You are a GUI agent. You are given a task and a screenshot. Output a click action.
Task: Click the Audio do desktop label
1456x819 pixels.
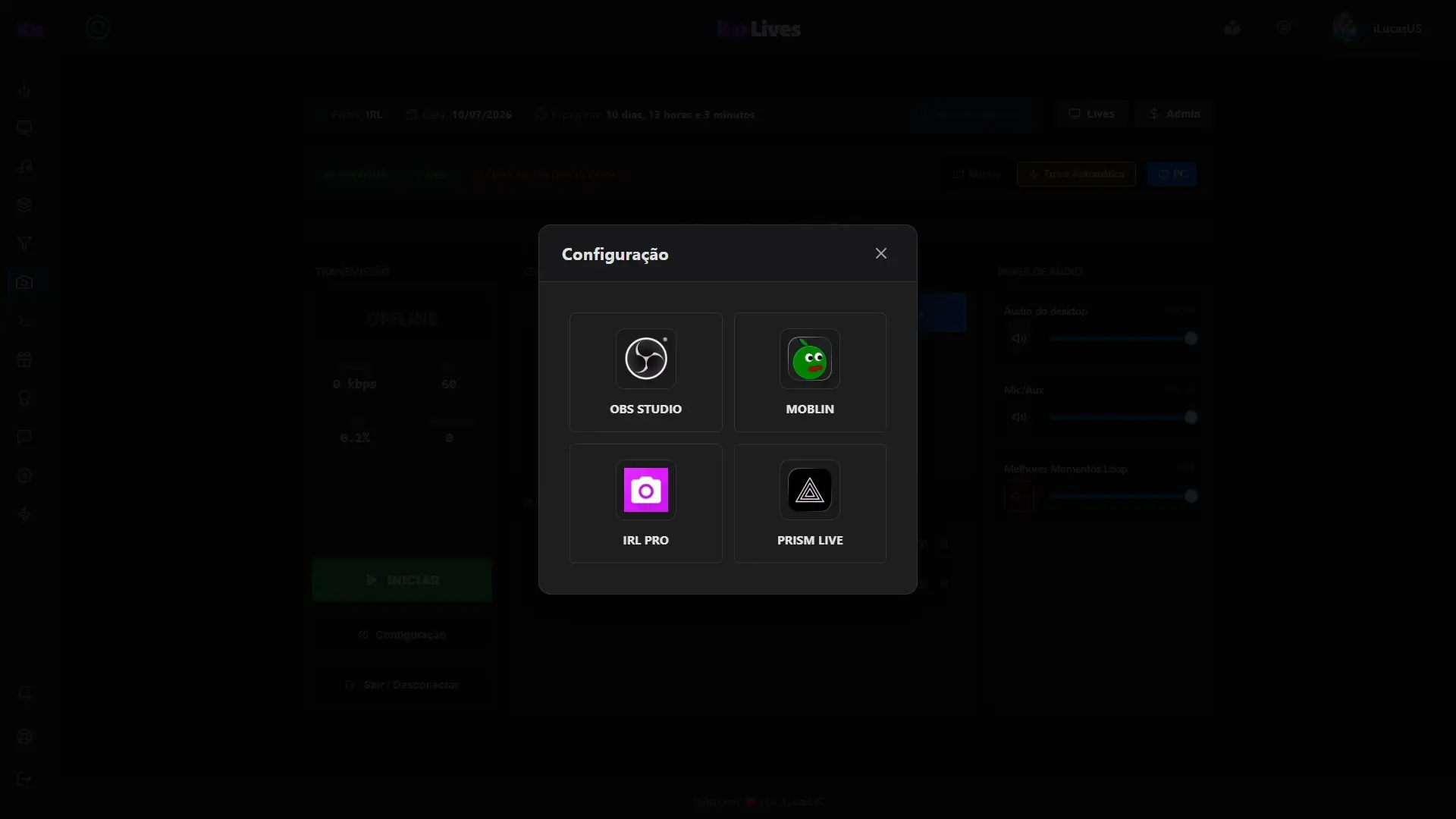tap(1046, 311)
